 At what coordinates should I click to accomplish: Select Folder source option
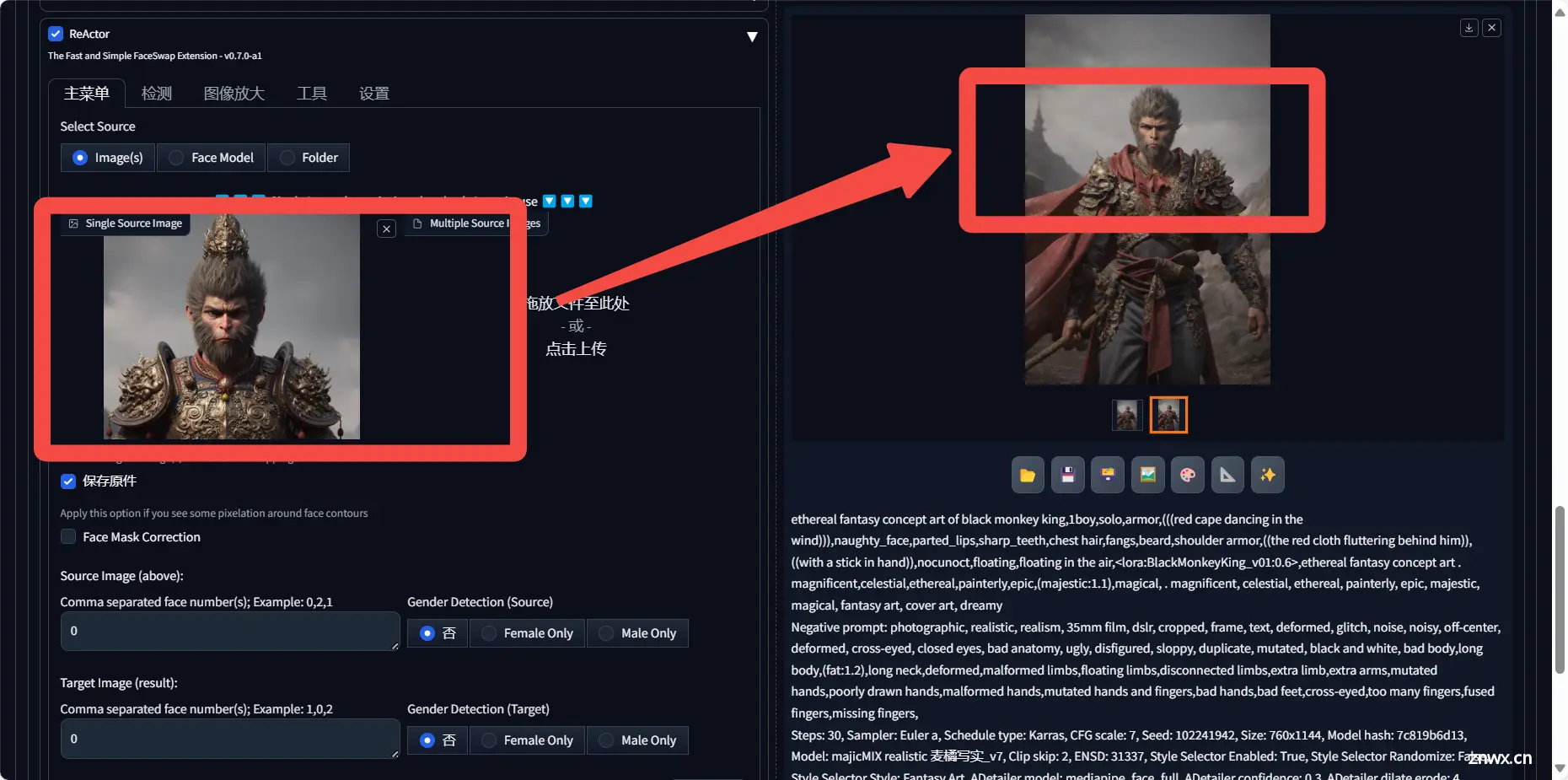[309, 158]
